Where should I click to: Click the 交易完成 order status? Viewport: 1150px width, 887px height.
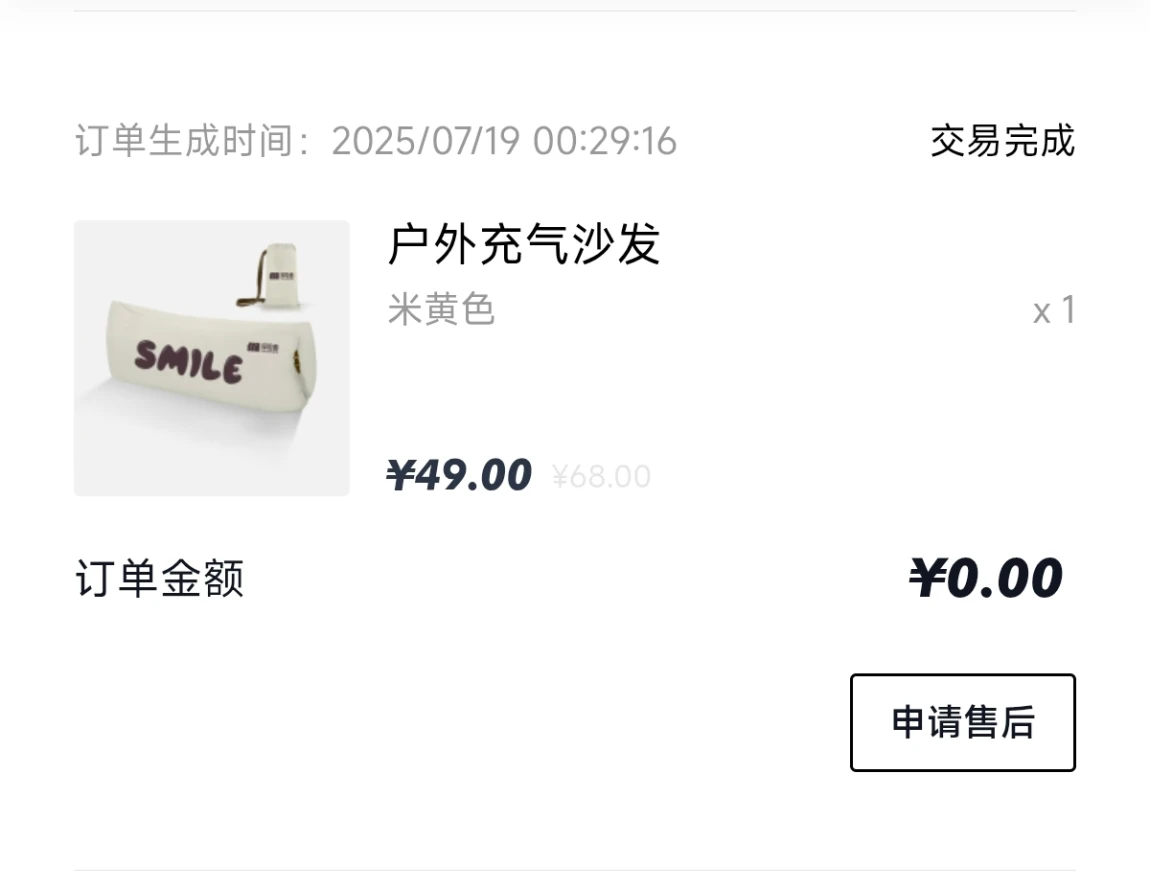[1003, 141]
